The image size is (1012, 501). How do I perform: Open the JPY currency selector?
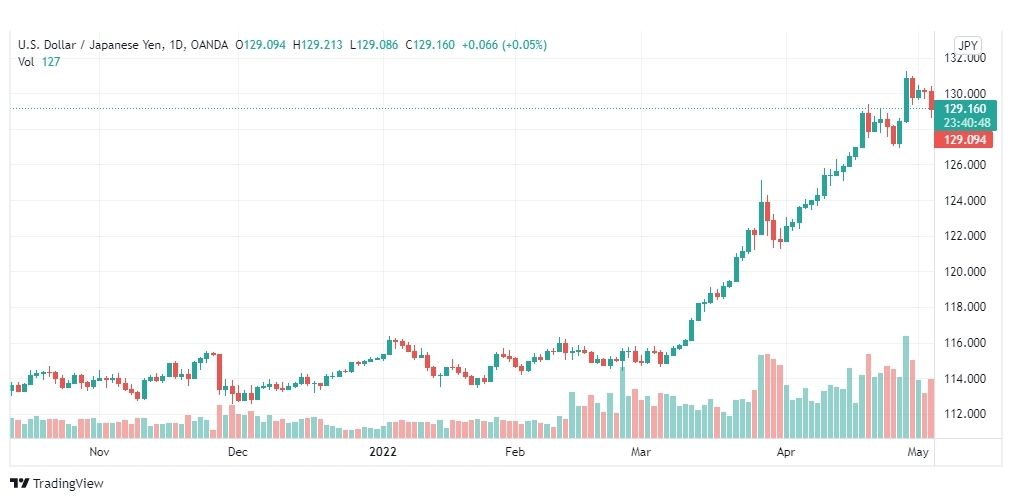[968, 46]
